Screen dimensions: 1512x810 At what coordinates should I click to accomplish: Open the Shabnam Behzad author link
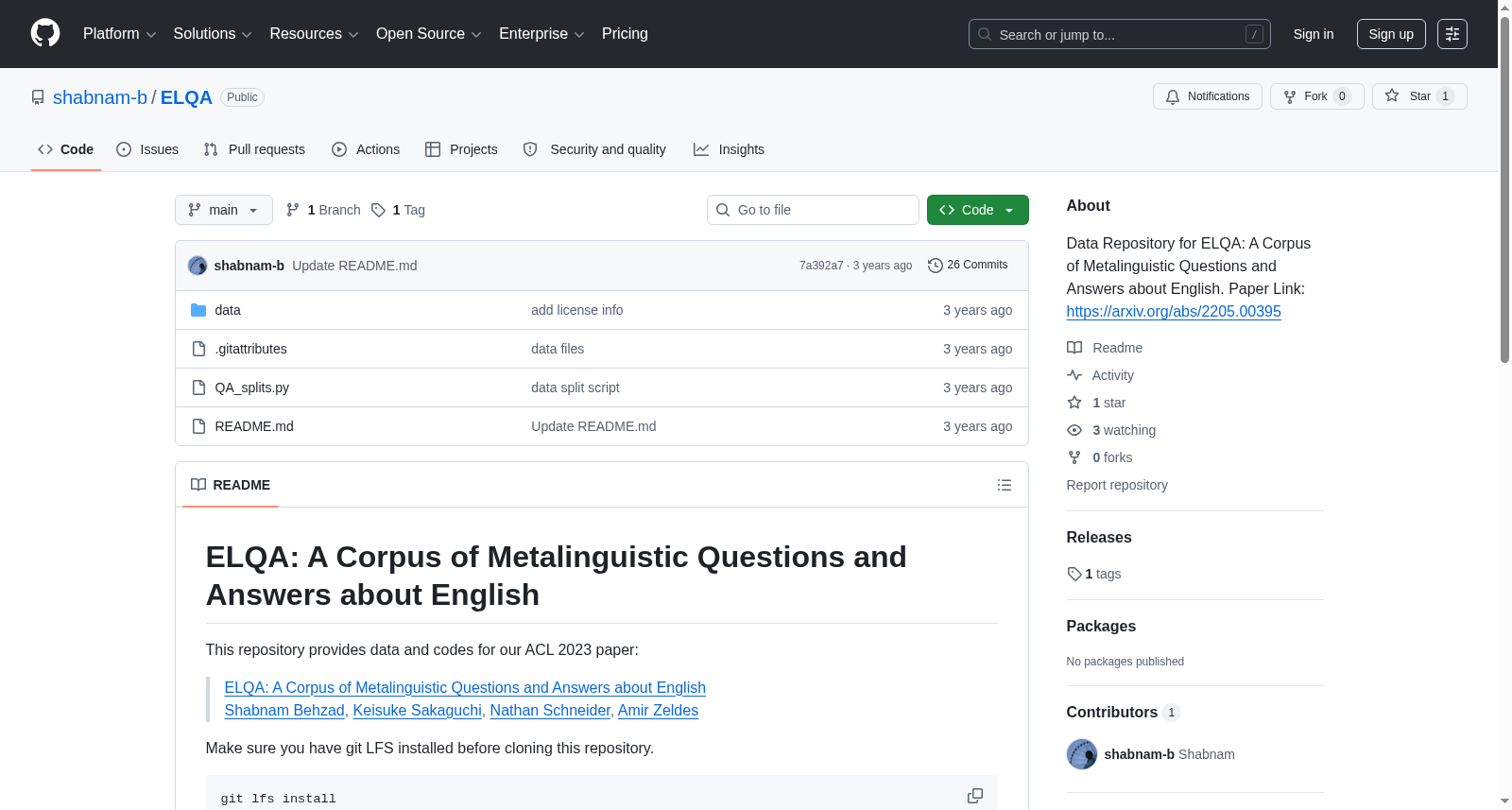point(284,711)
